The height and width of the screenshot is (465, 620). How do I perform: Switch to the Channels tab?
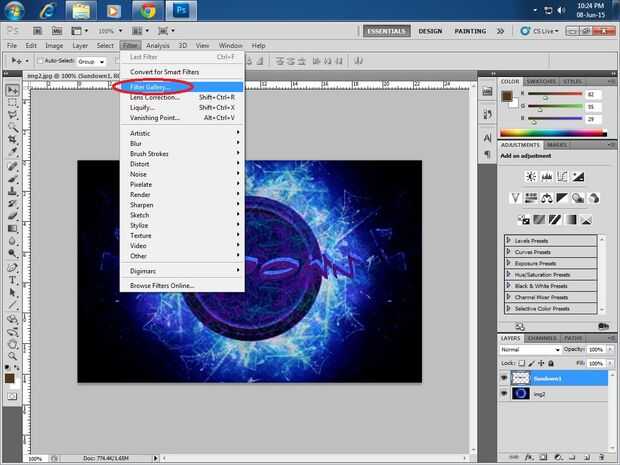coord(542,338)
